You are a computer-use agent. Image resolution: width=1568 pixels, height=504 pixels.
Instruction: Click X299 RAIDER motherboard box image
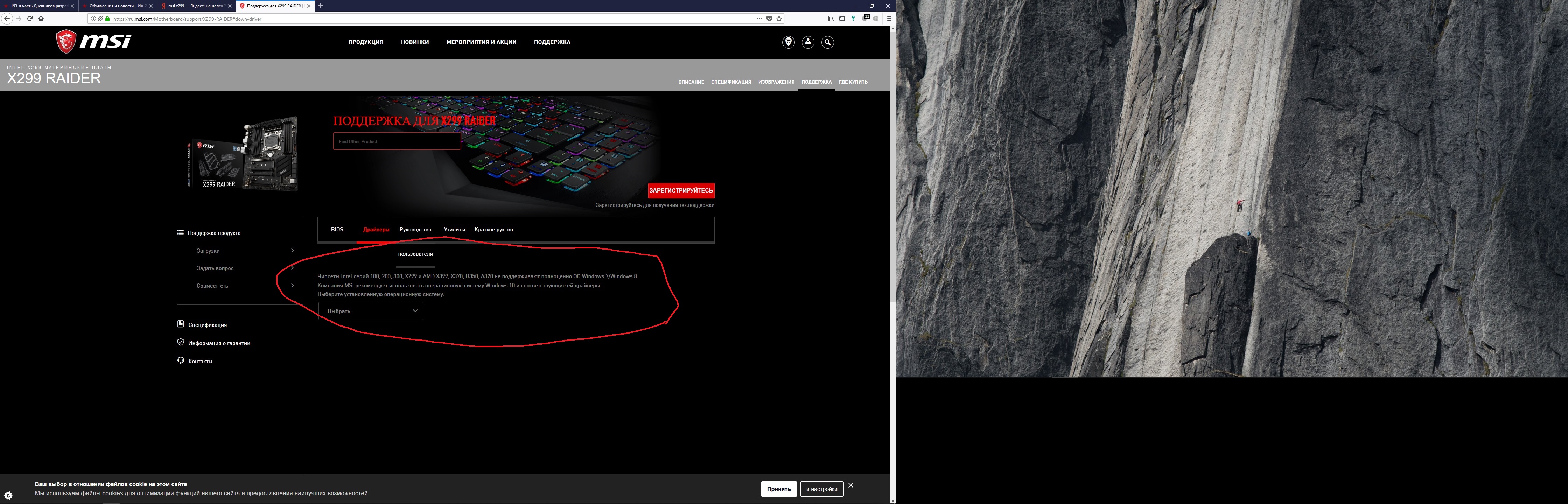(242, 153)
